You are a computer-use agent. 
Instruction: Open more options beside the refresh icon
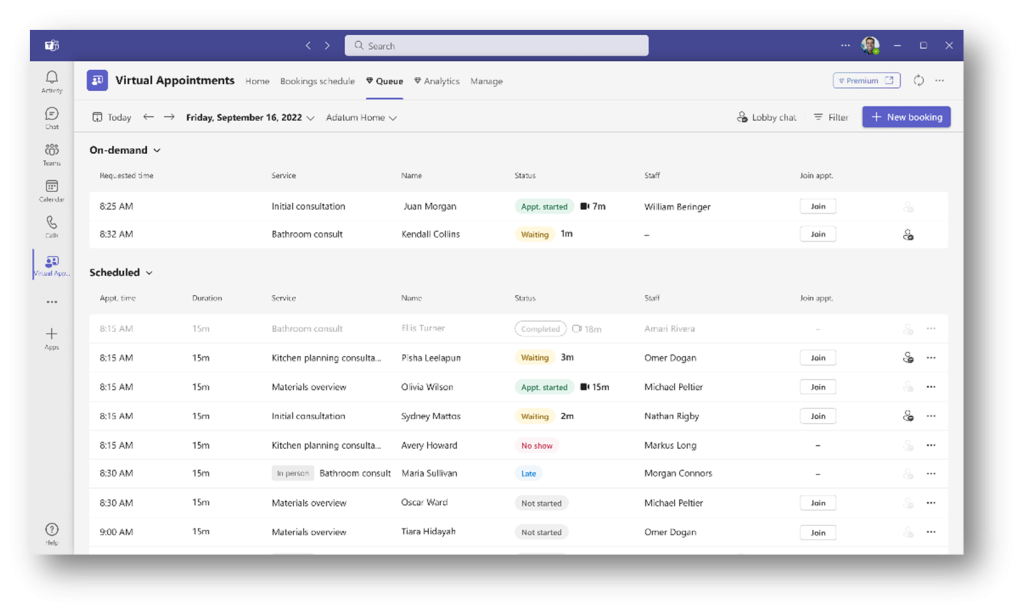940,80
